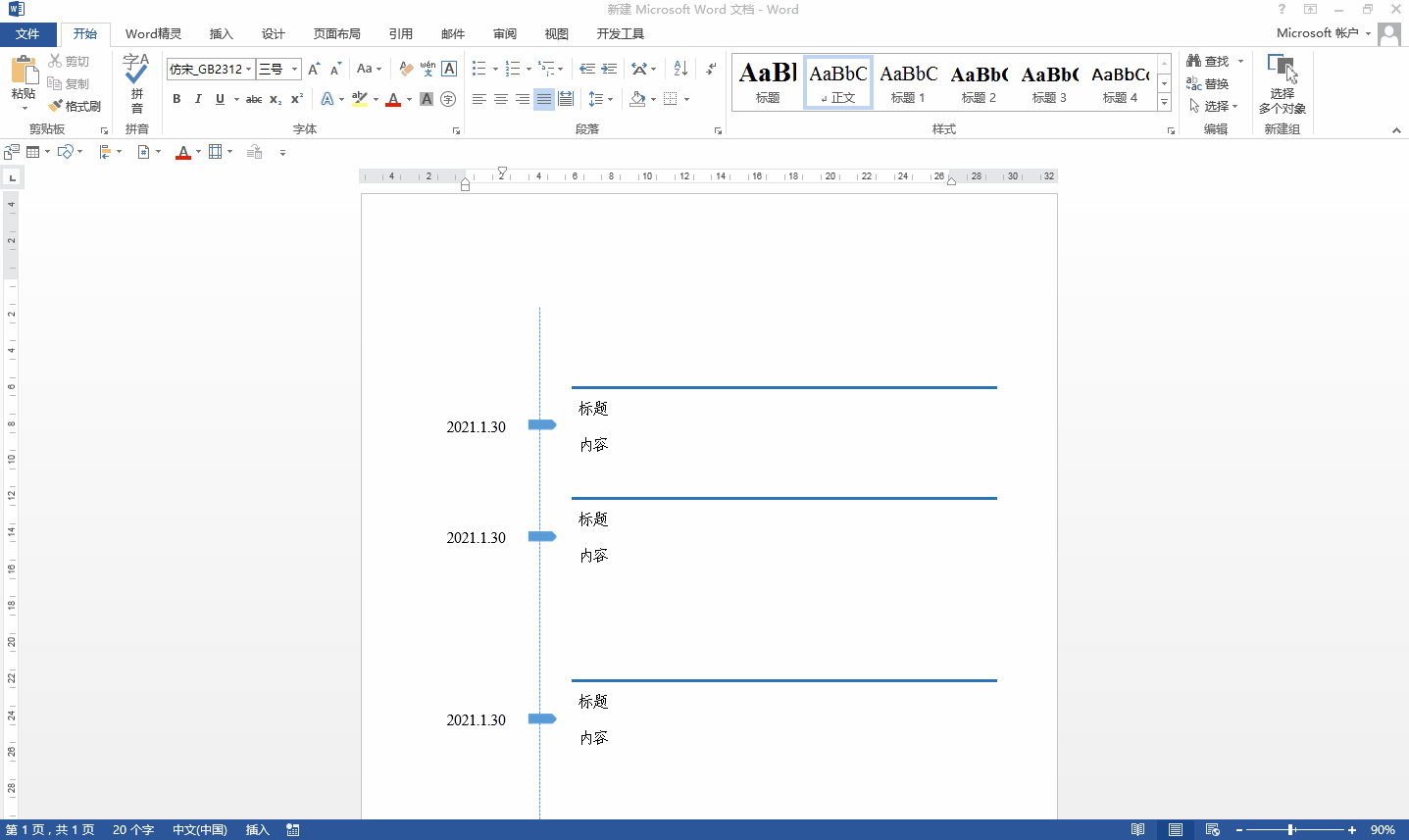Switch to Read Mode in the status bar
Image resolution: width=1409 pixels, height=840 pixels.
coord(1137,830)
